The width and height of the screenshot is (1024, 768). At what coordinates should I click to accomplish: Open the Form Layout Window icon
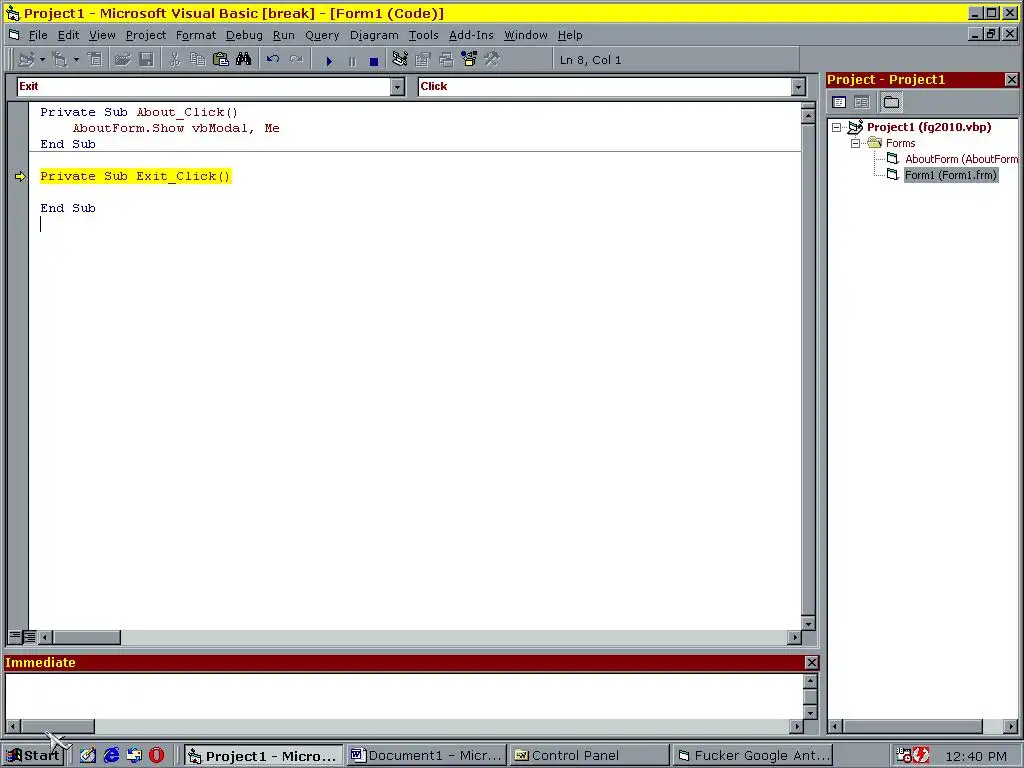click(446, 60)
